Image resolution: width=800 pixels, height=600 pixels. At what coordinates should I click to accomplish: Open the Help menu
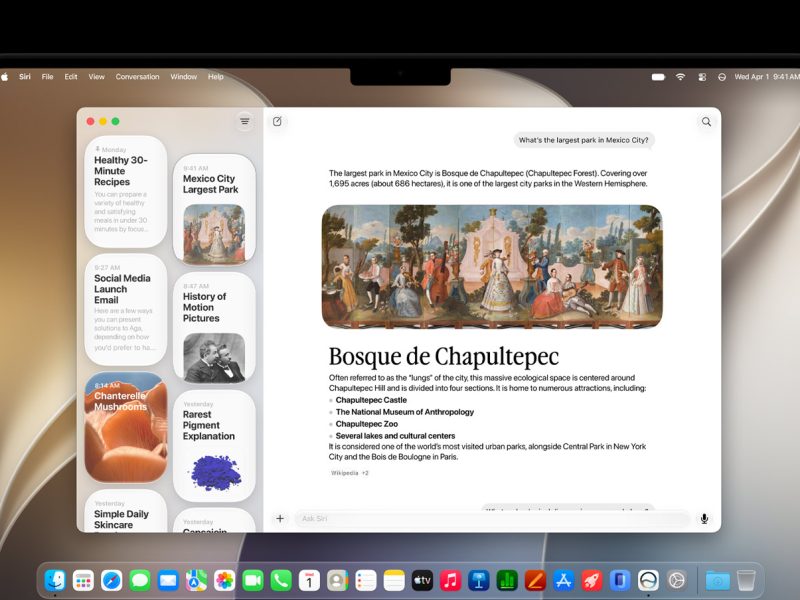coord(215,77)
